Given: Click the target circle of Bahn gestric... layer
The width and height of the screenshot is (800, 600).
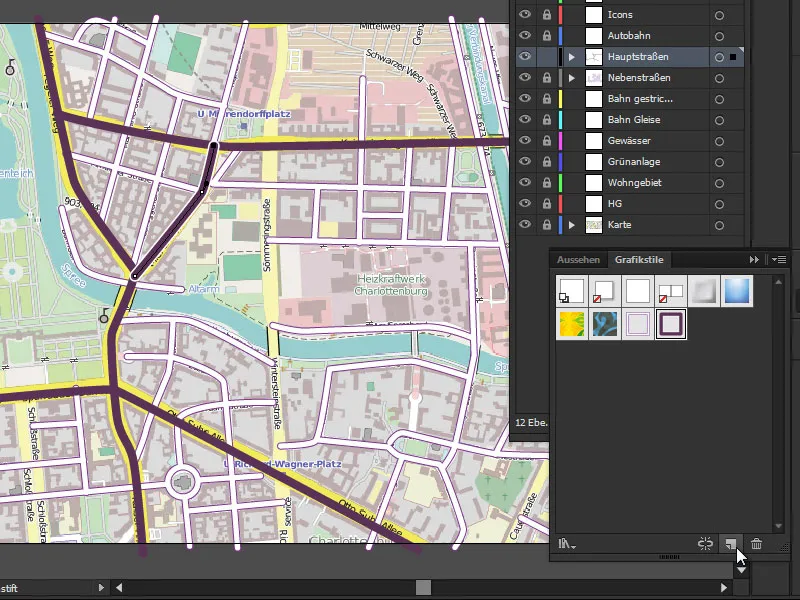Looking at the screenshot, I should 719,99.
